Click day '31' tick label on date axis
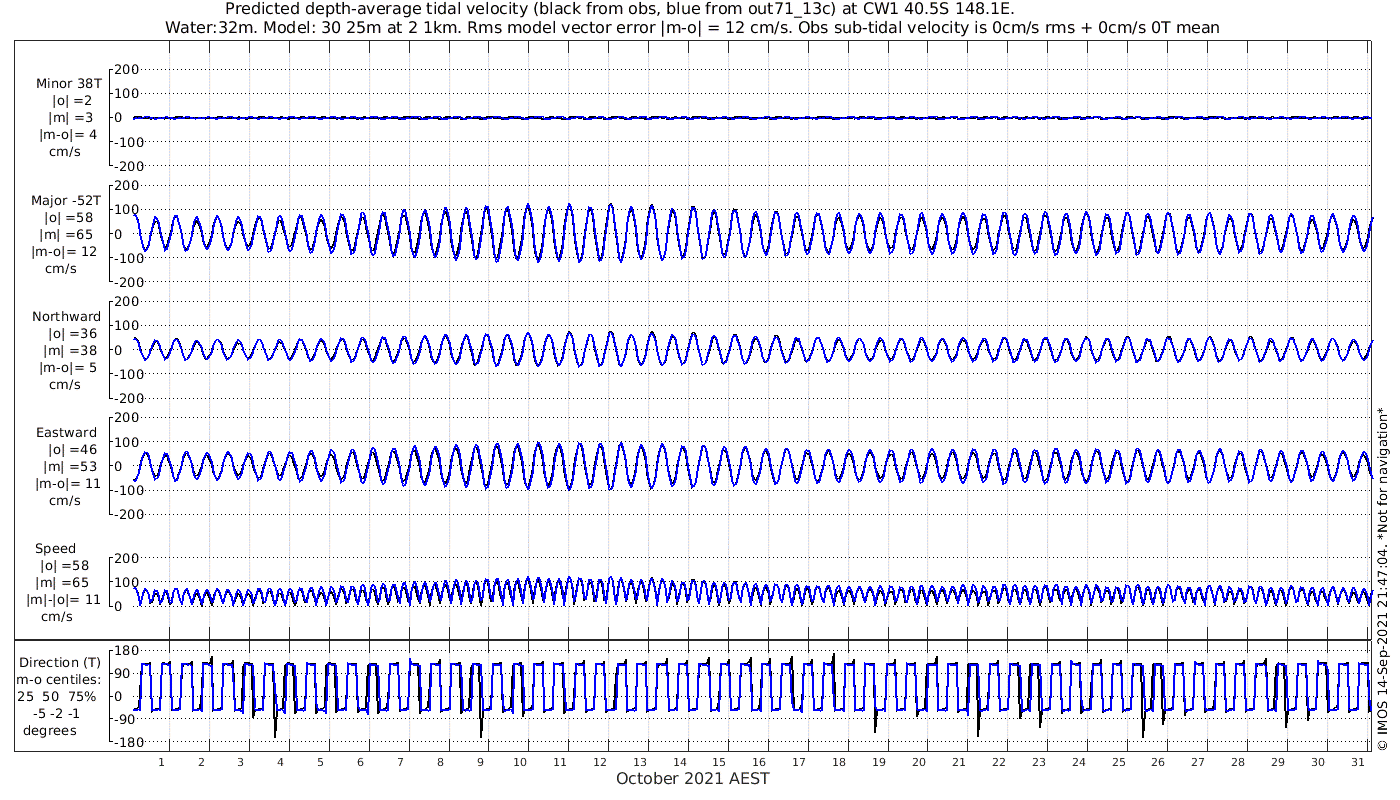Screen dimensions: 1400x800 coord(1358,762)
